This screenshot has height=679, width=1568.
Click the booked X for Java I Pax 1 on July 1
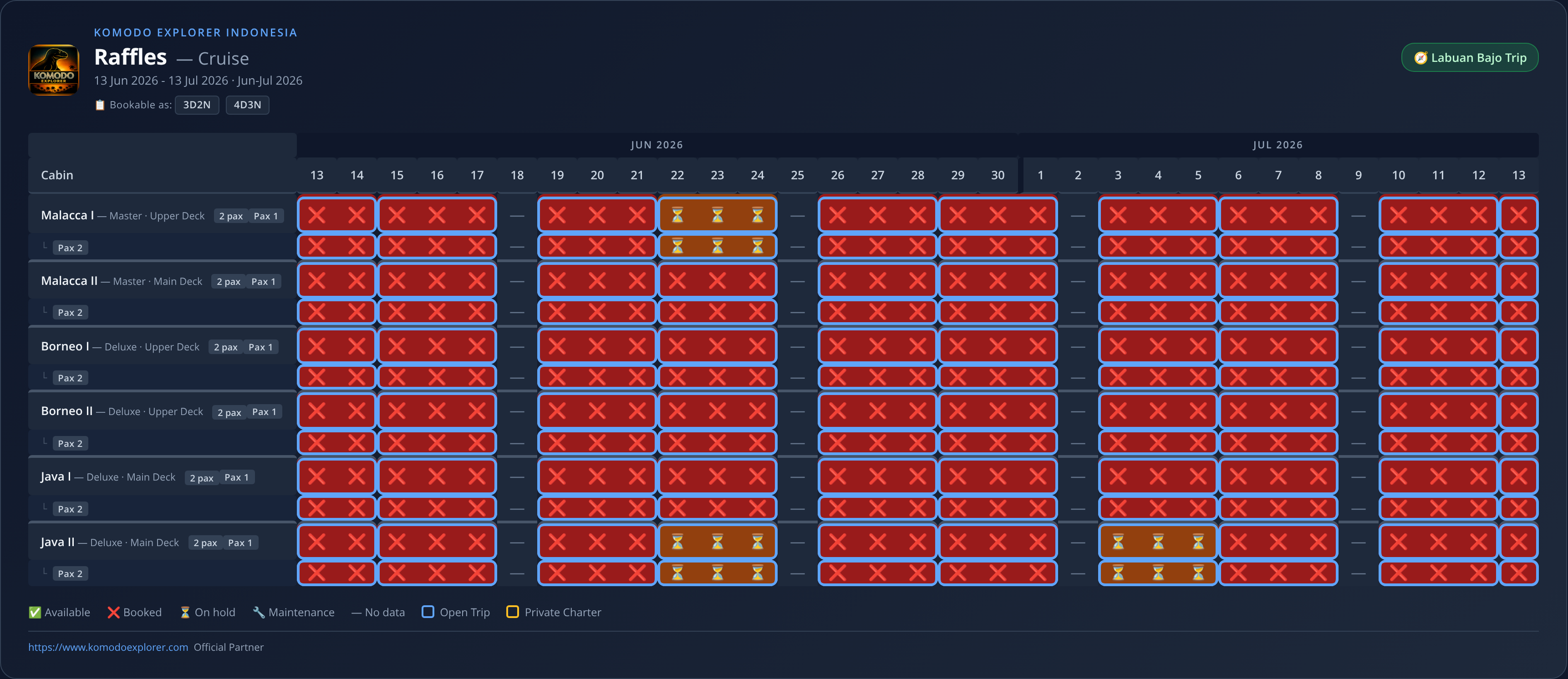[1038, 476]
